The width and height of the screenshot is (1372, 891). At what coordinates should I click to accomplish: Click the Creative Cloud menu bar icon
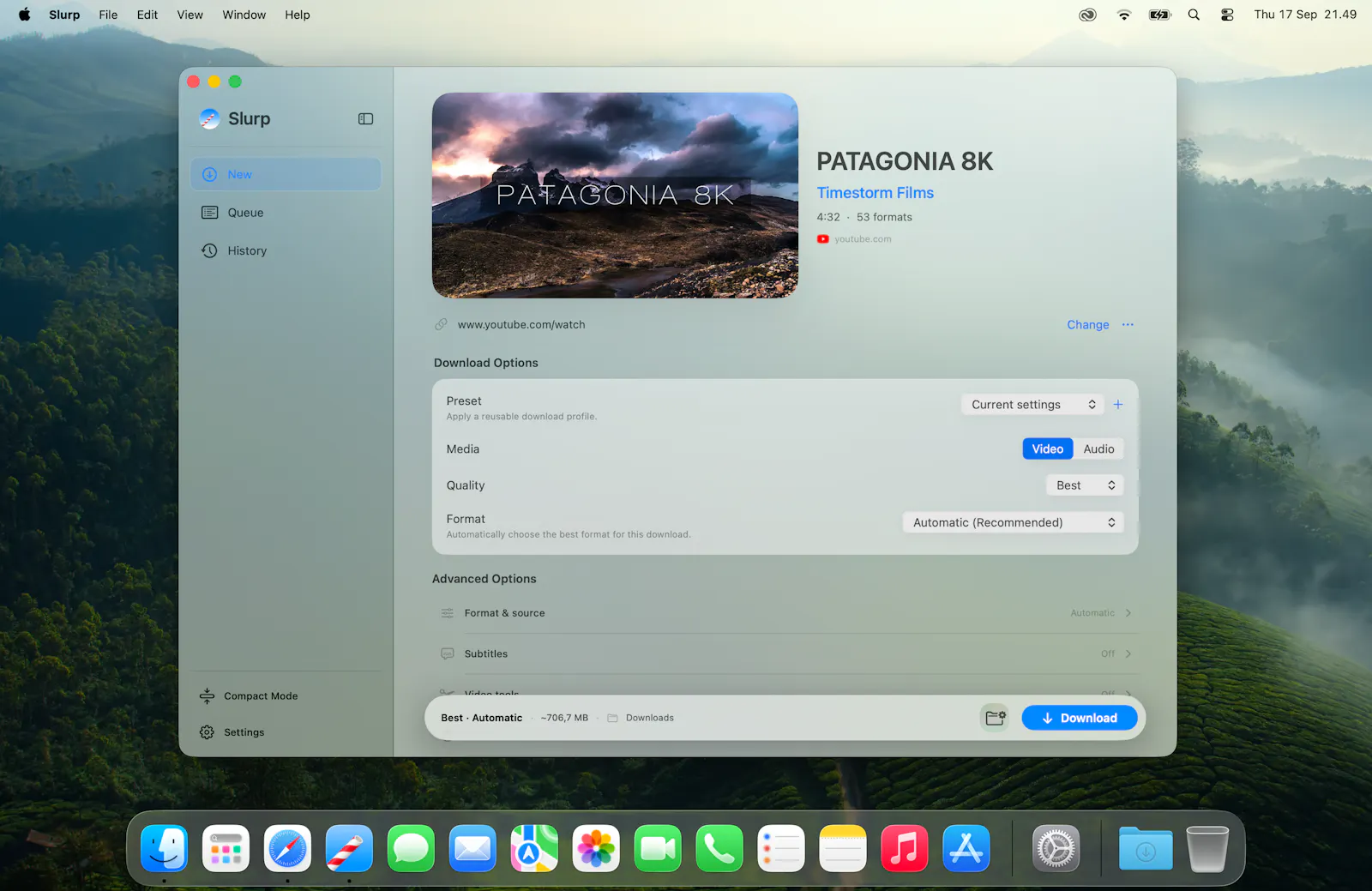[x=1087, y=15]
